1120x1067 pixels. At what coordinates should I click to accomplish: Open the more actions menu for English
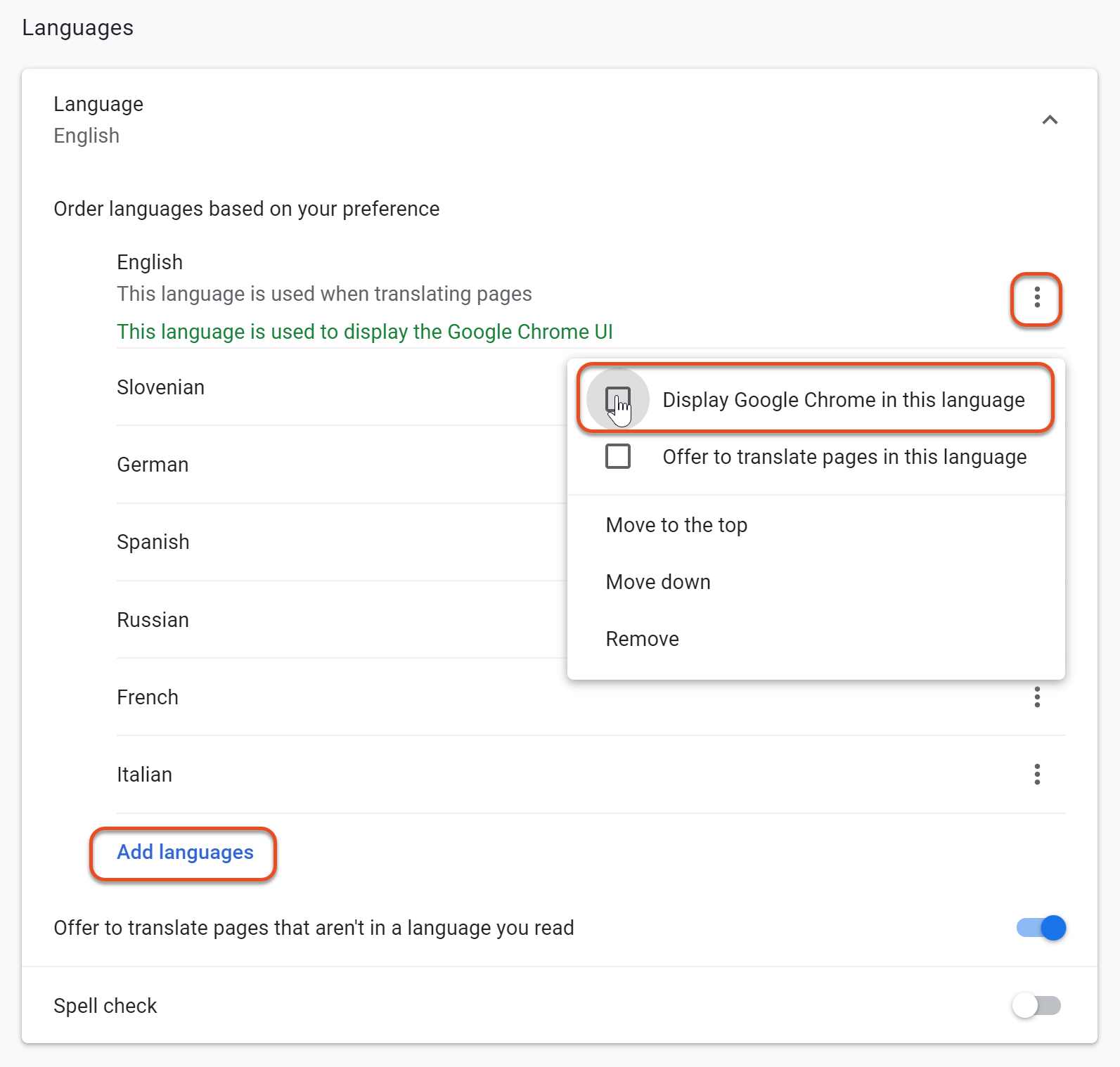tap(1036, 298)
